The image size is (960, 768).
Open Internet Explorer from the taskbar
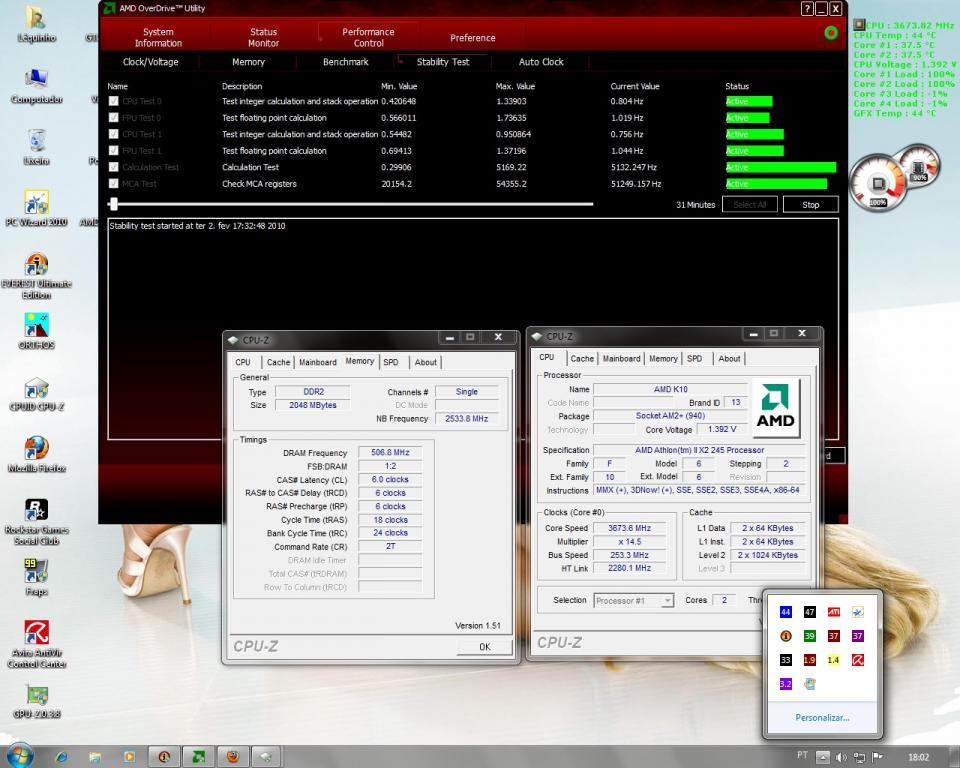point(61,757)
